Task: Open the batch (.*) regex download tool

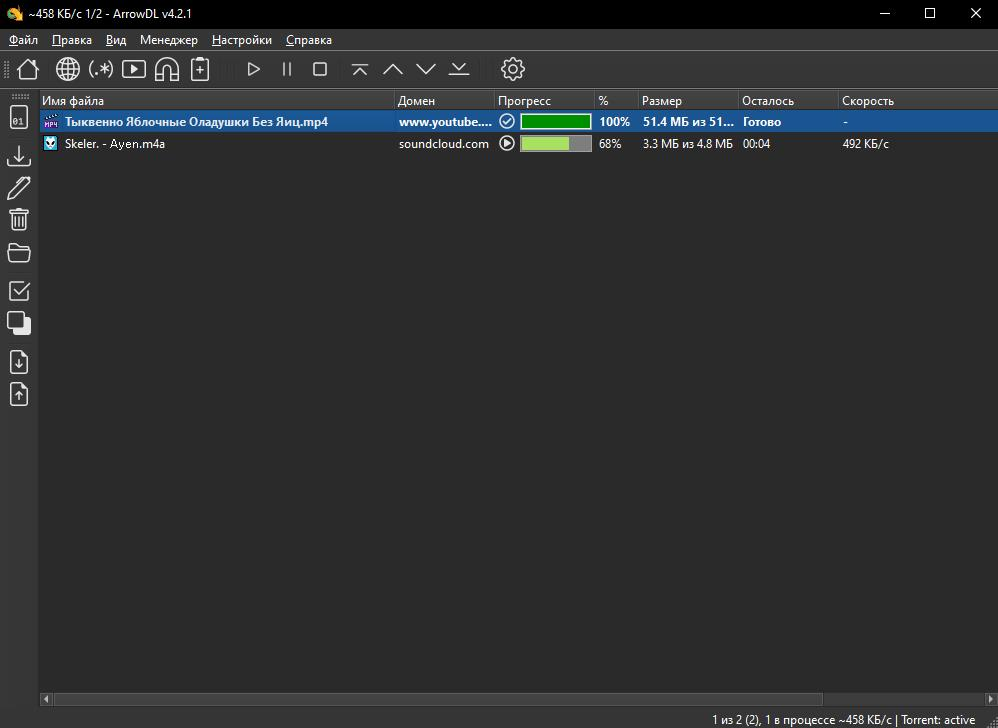Action: pos(101,69)
